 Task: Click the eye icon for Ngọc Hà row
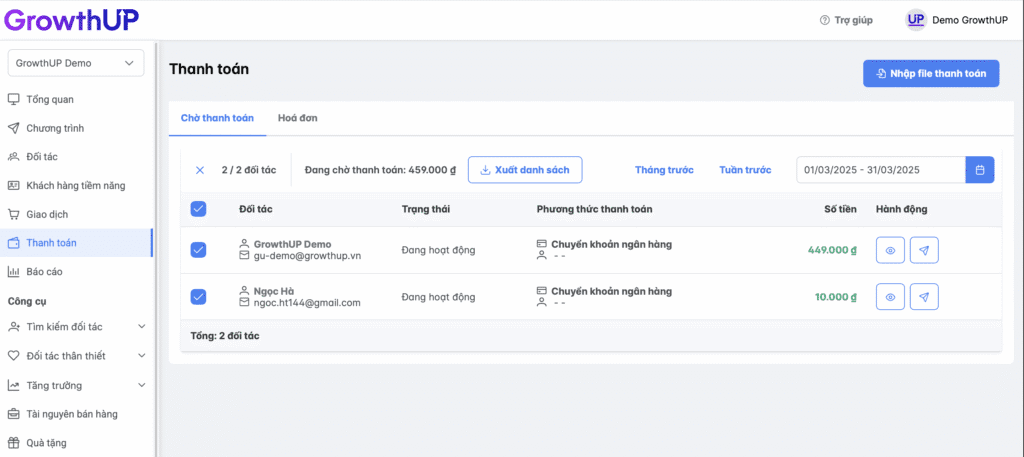pyautogui.click(x=890, y=296)
